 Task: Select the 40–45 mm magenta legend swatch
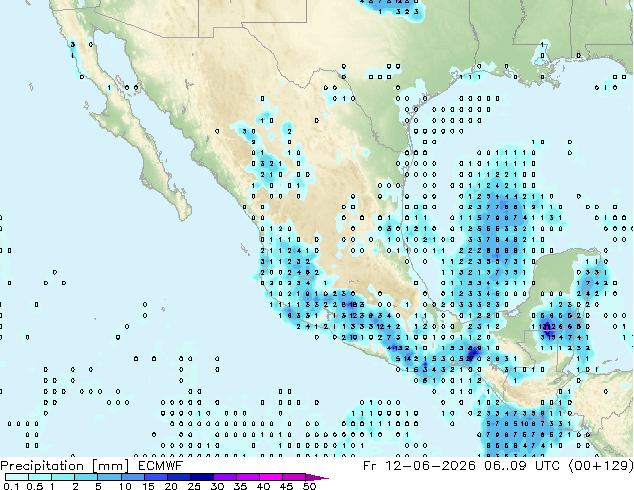[271, 477]
